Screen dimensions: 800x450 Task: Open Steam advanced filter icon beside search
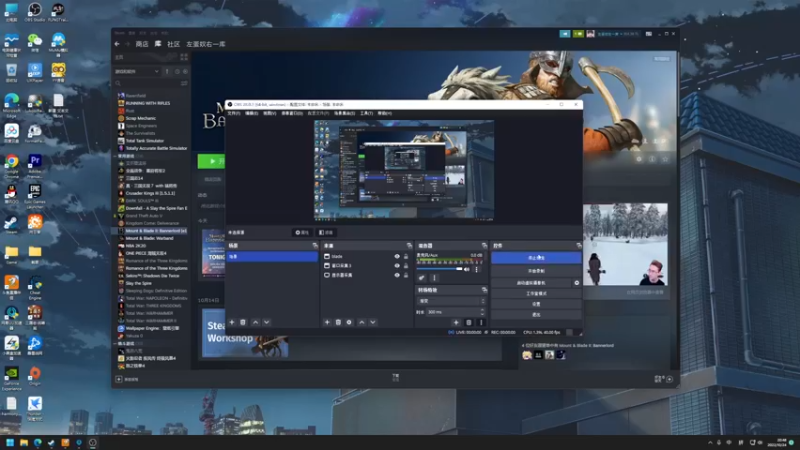coord(184,83)
